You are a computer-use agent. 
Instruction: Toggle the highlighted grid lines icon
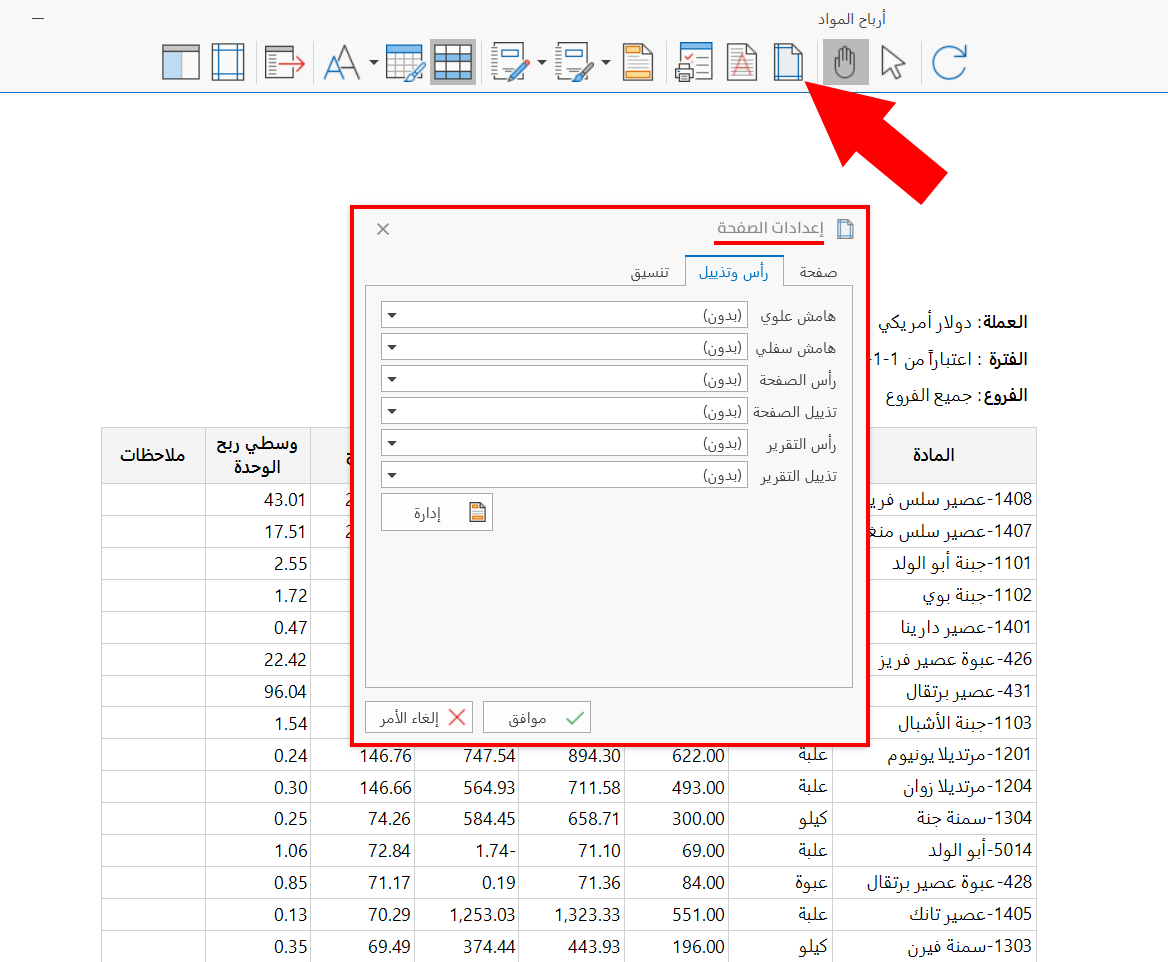point(453,62)
